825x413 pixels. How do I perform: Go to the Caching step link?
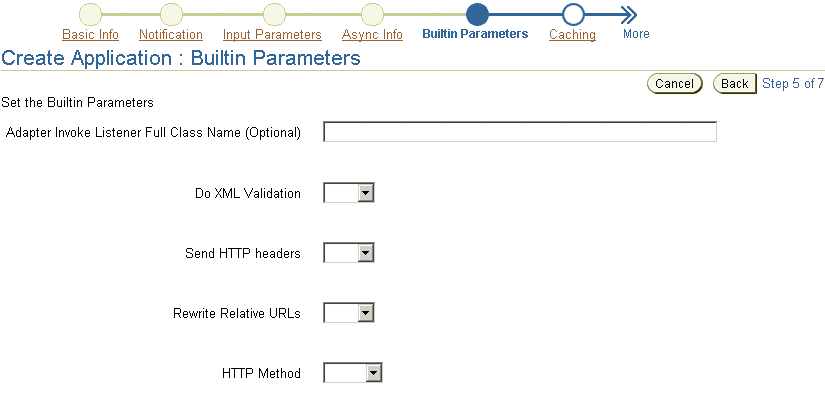[x=572, y=34]
